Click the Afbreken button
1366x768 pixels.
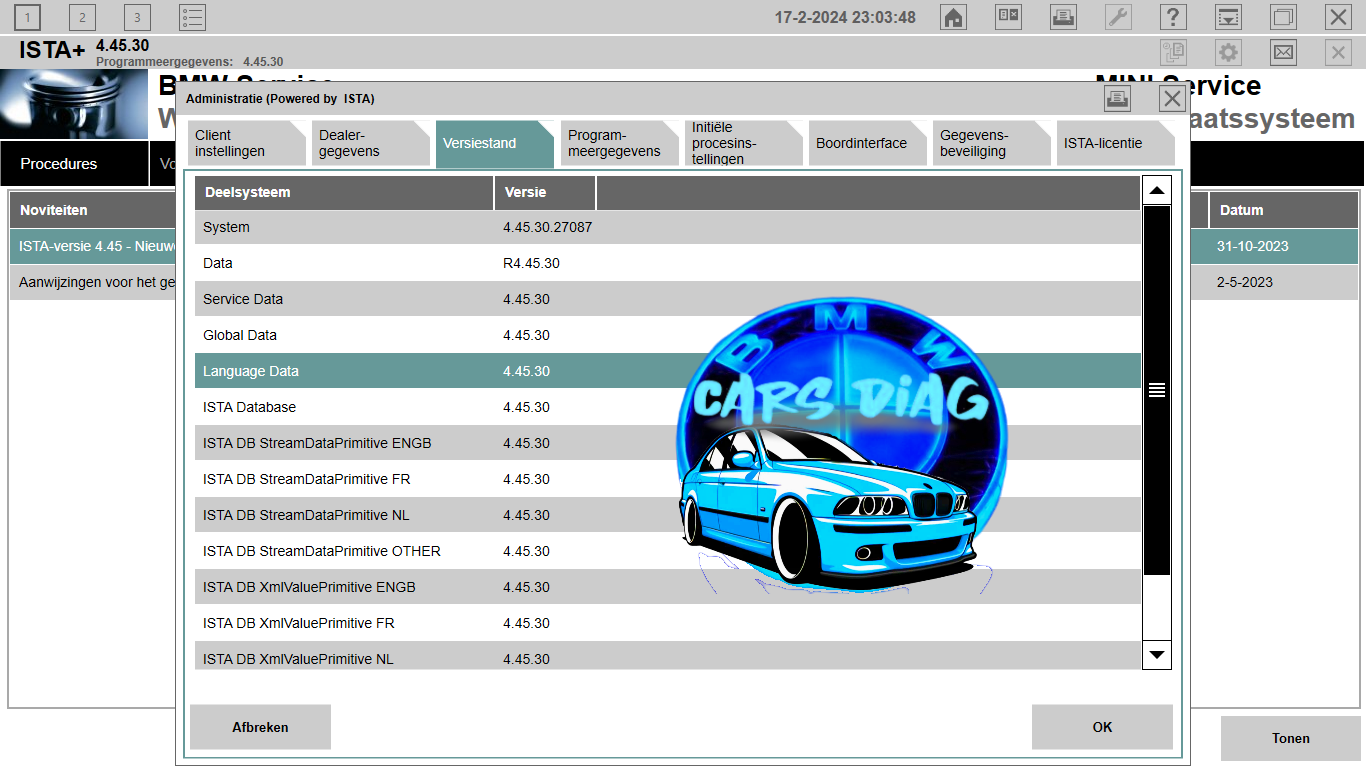click(260, 727)
